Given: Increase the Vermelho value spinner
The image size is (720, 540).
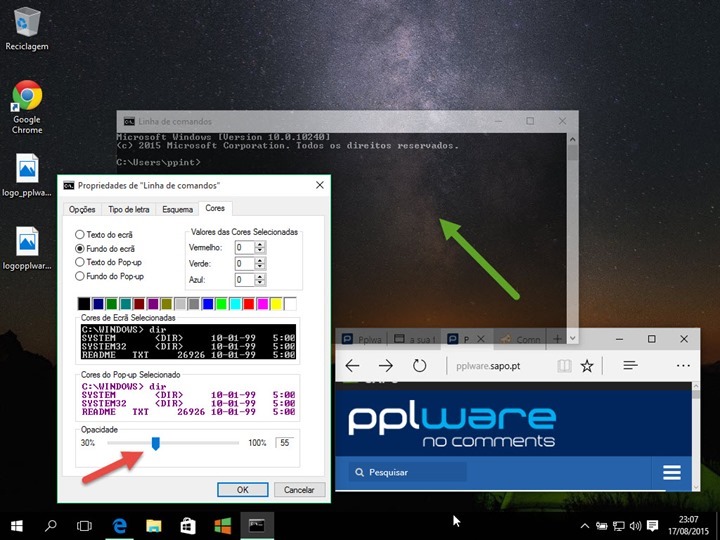Looking at the screenshot, I should point(260,244).
